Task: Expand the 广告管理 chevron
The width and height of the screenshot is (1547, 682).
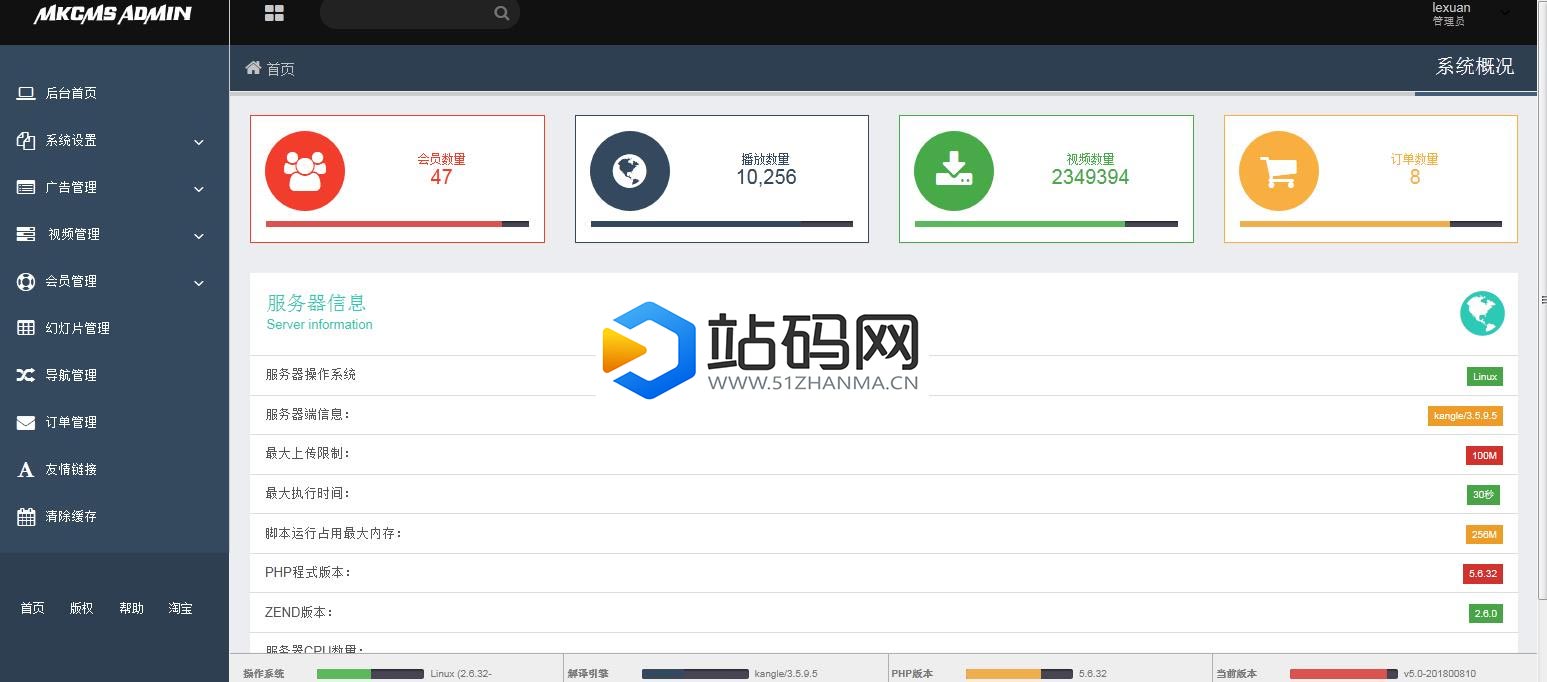Action: click(199, 189)
